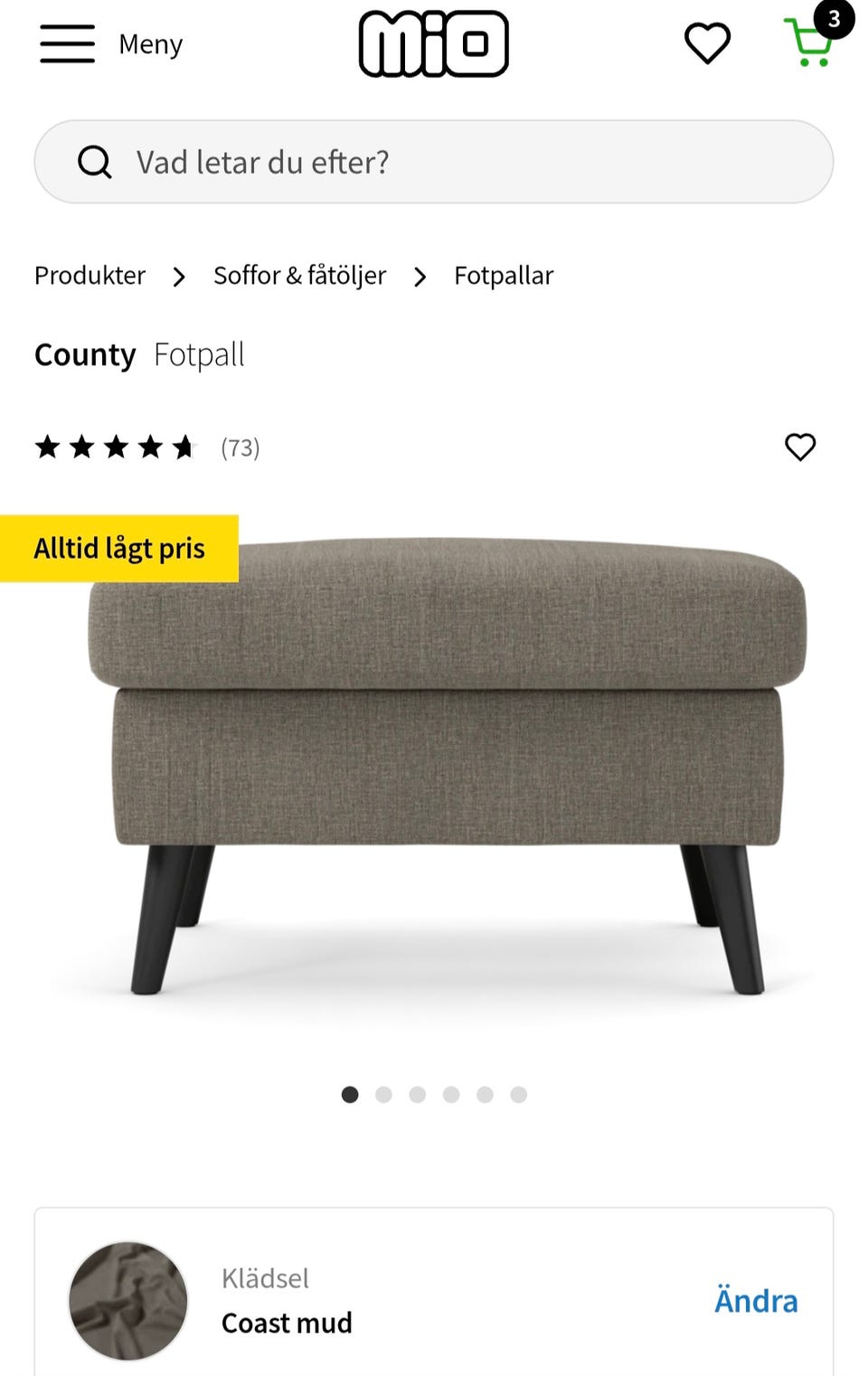Screen dimensions: 868x1376
Task: Go to Mio homepage via logo
Action: (434, 43)
